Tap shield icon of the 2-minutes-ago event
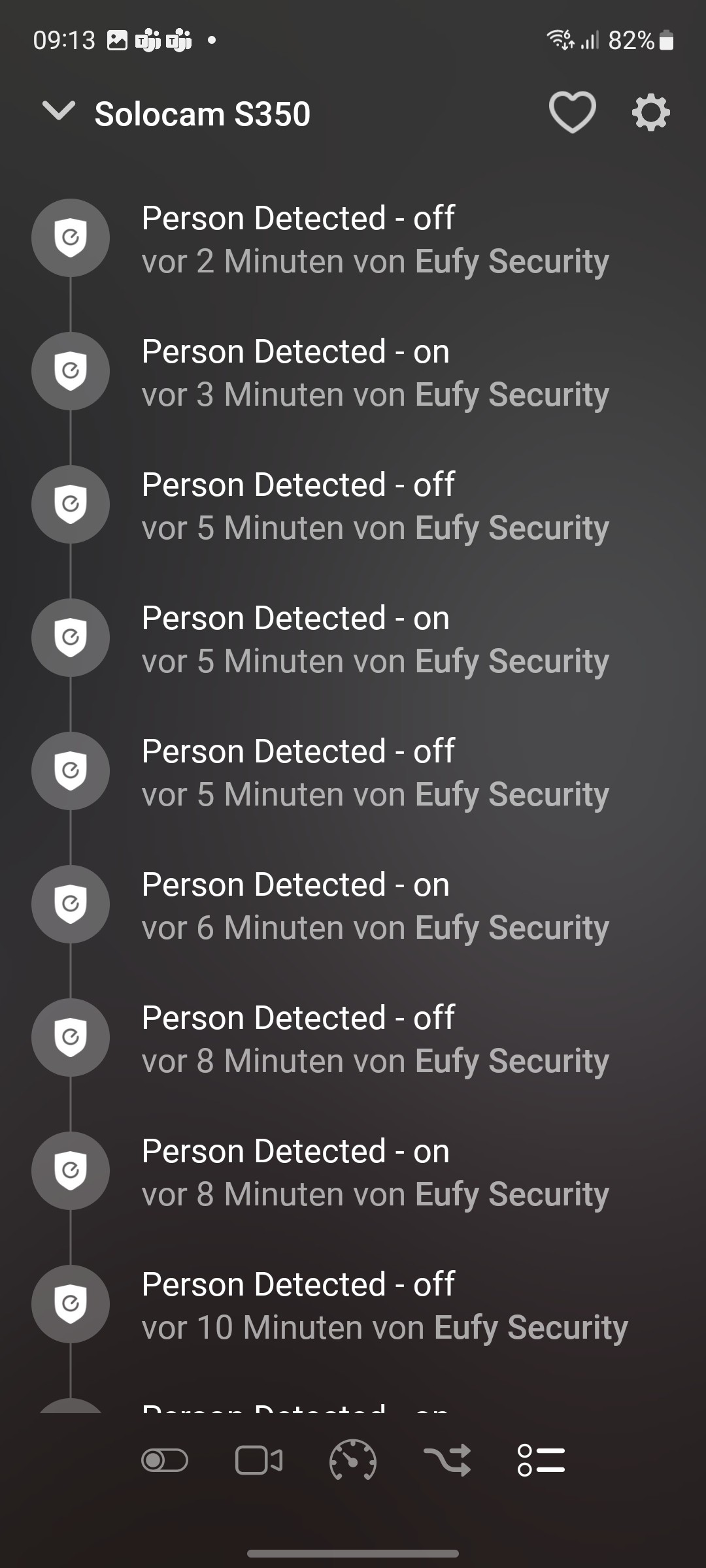The width and height of the screenshot is (706, 1568). click(x=71, y=238)
